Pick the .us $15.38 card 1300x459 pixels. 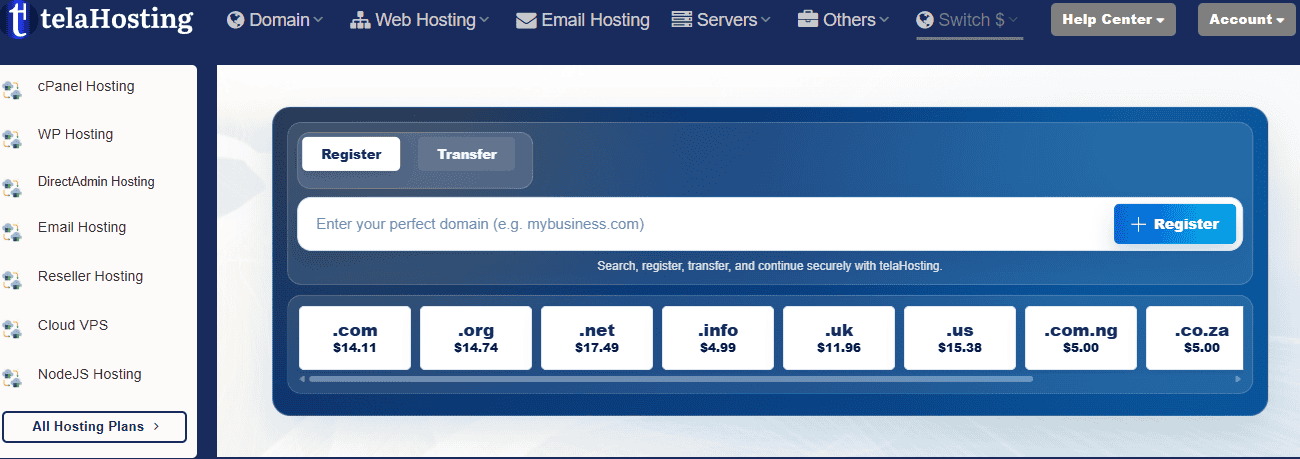(960, 338)
